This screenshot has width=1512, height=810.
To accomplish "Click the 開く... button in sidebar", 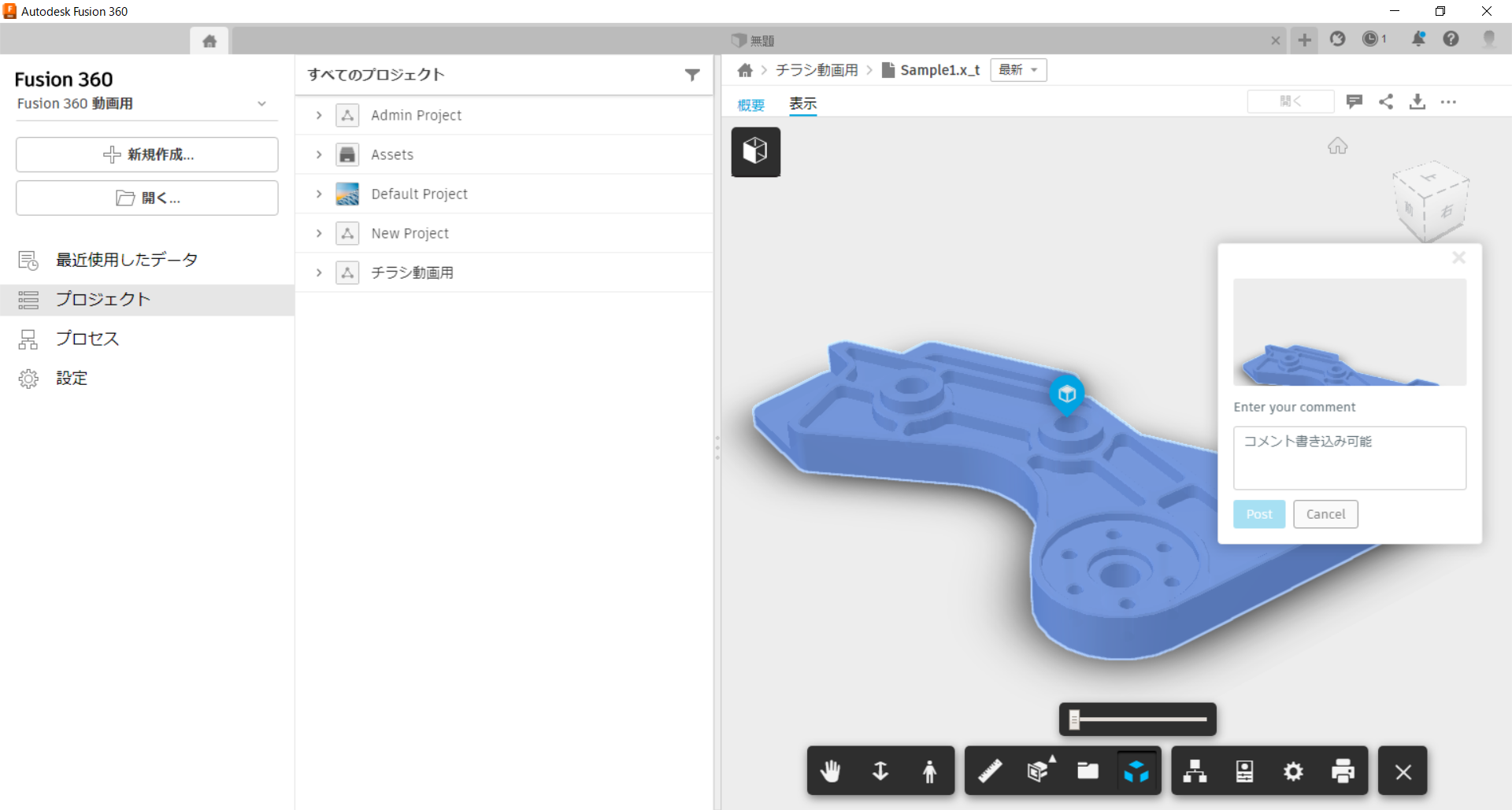I will pos(147,198).
